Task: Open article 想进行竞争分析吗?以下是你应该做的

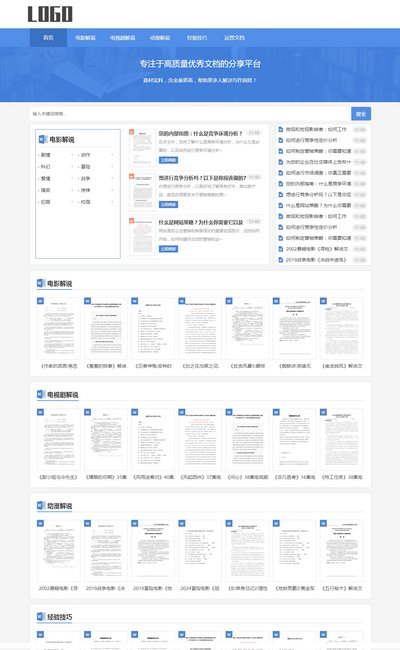Action: pos(202,178)
